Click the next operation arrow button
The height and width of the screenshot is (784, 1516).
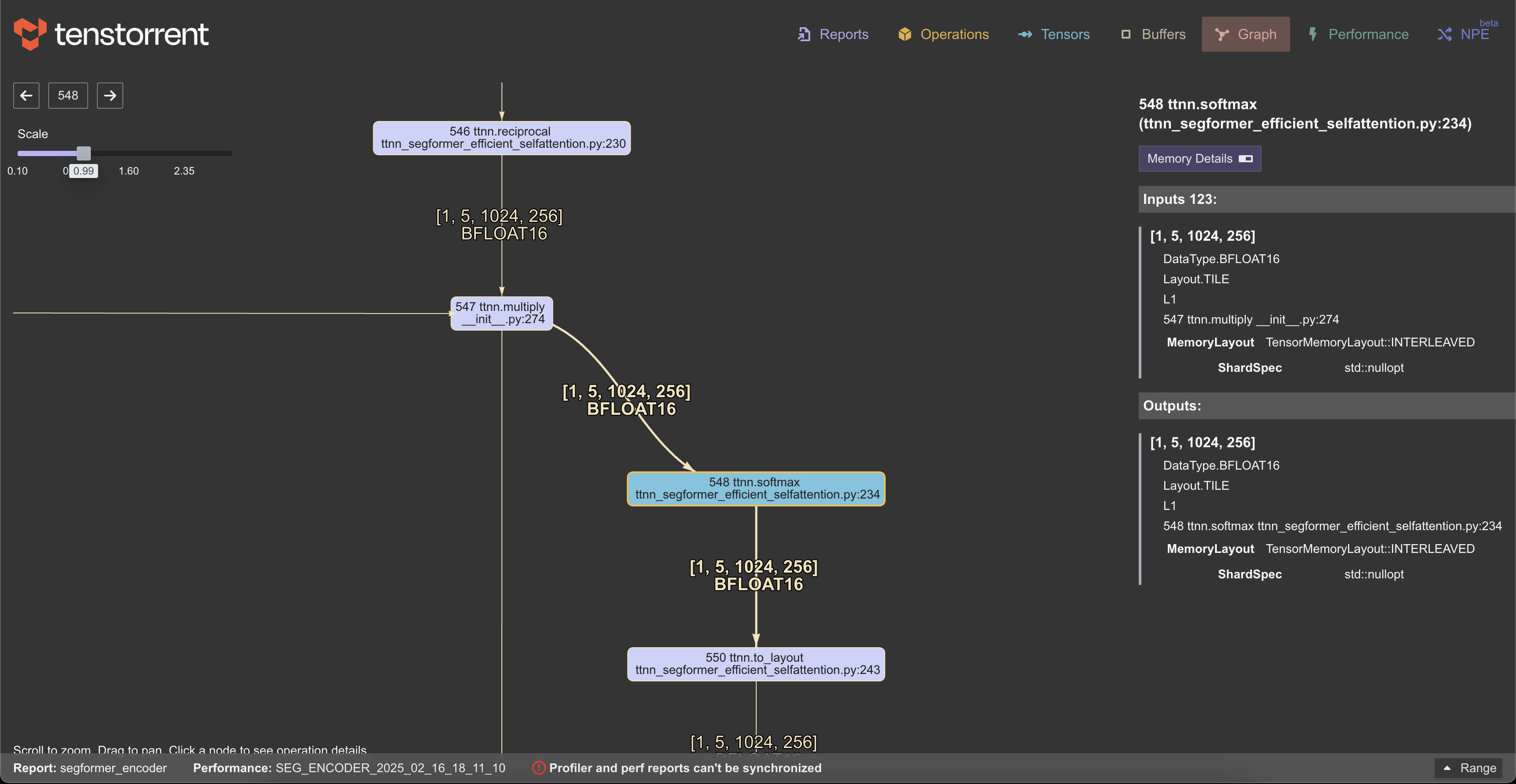tap(110, 95)
